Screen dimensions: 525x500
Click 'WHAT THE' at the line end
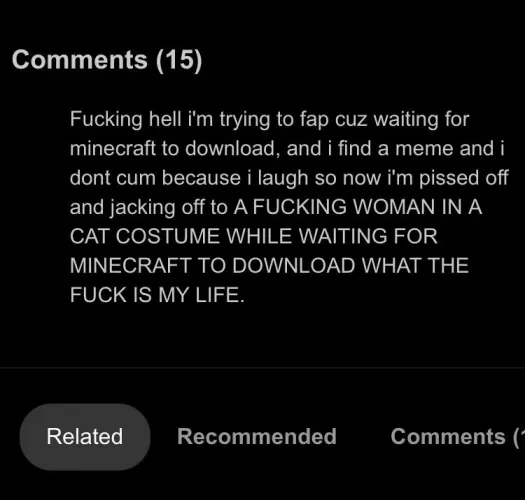tap(415, 266)
